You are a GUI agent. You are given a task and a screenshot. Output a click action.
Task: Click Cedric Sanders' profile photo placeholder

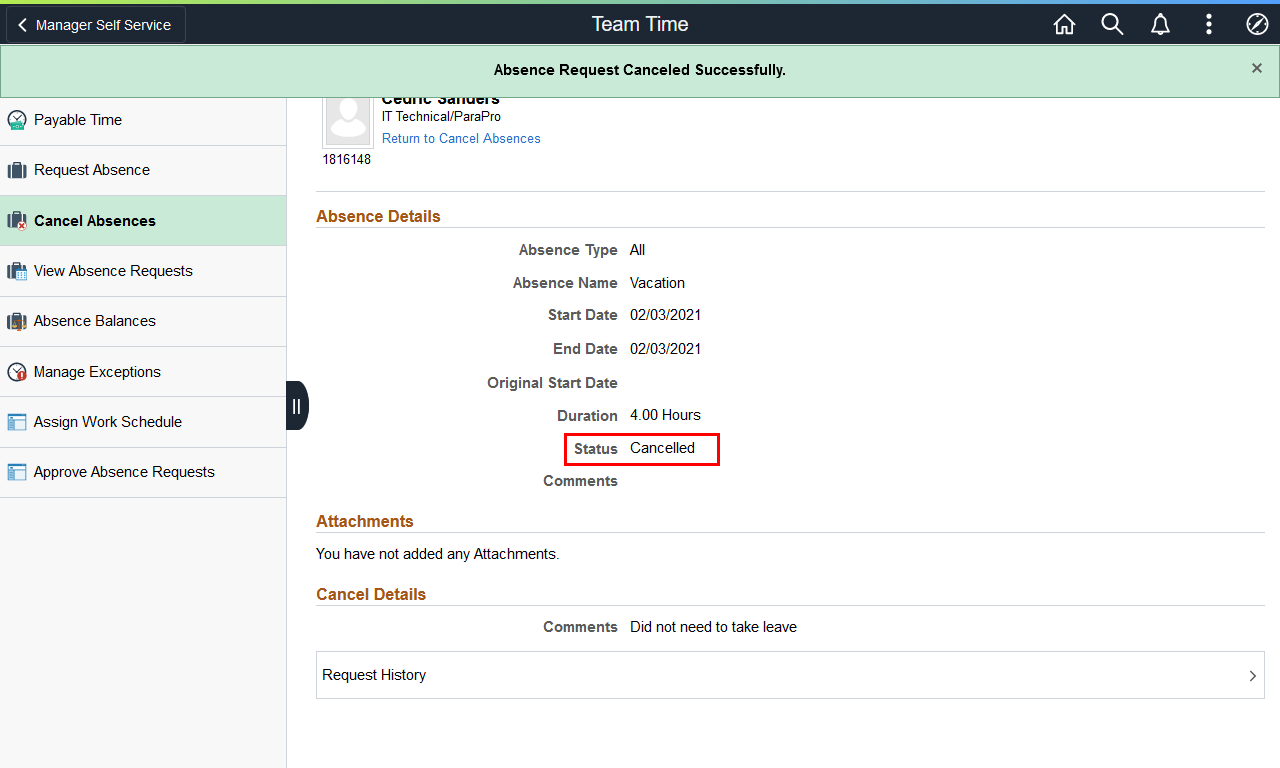click(x=348, y=121)
